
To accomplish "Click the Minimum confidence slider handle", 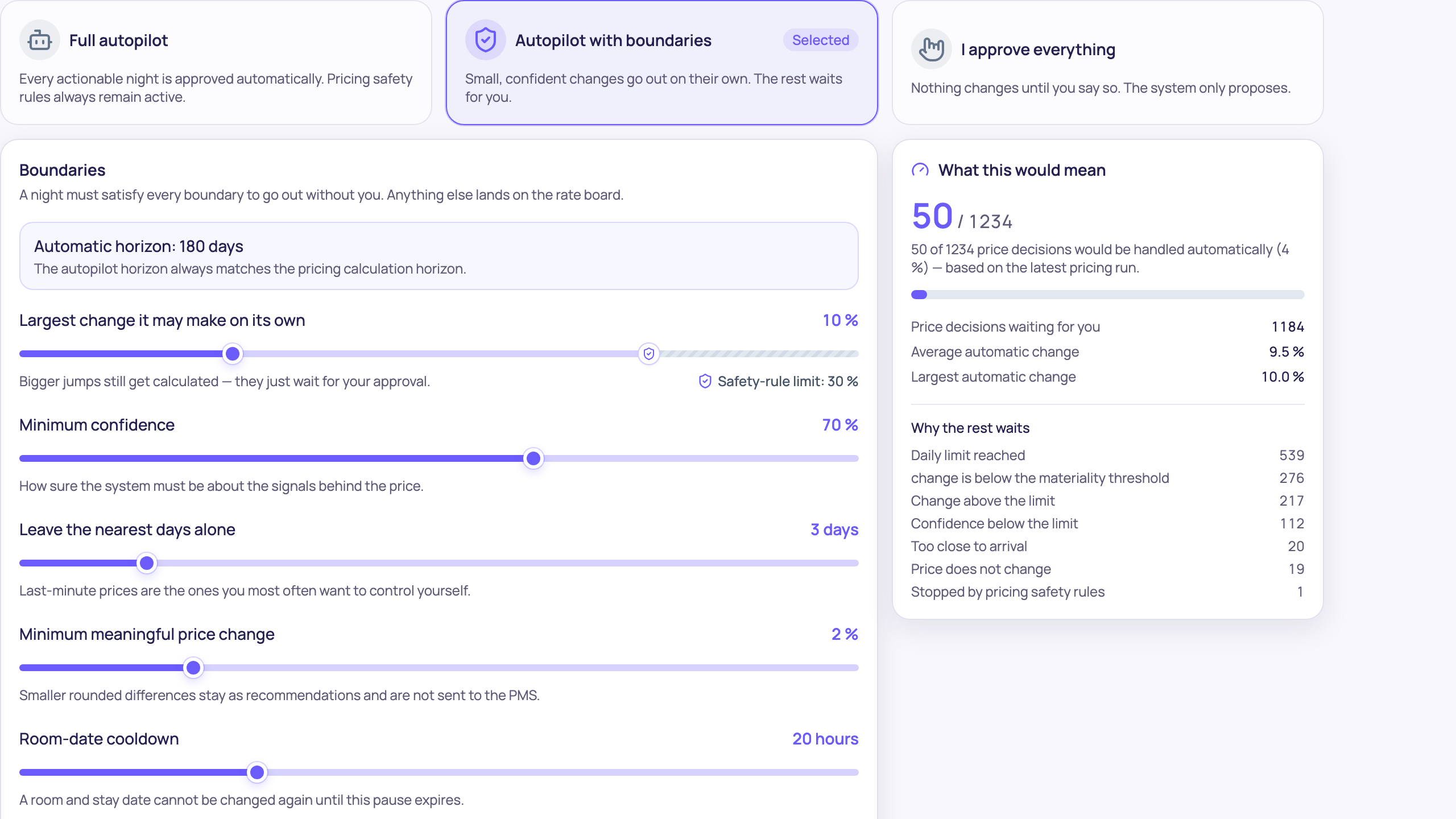I will point(533,458).
